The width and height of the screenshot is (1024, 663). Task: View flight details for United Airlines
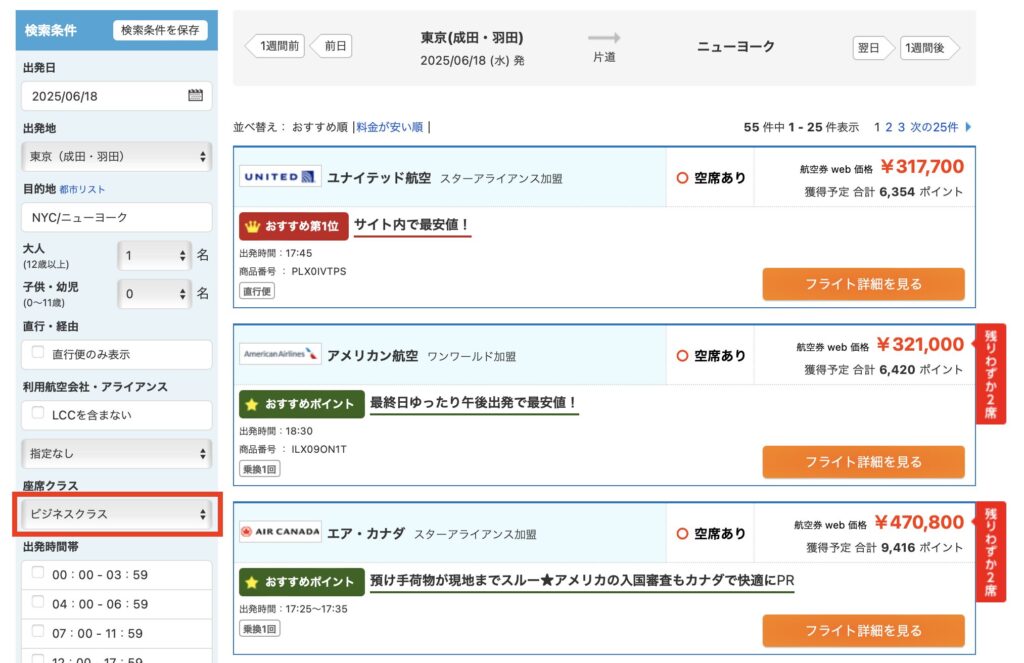(x=863, y=284)
